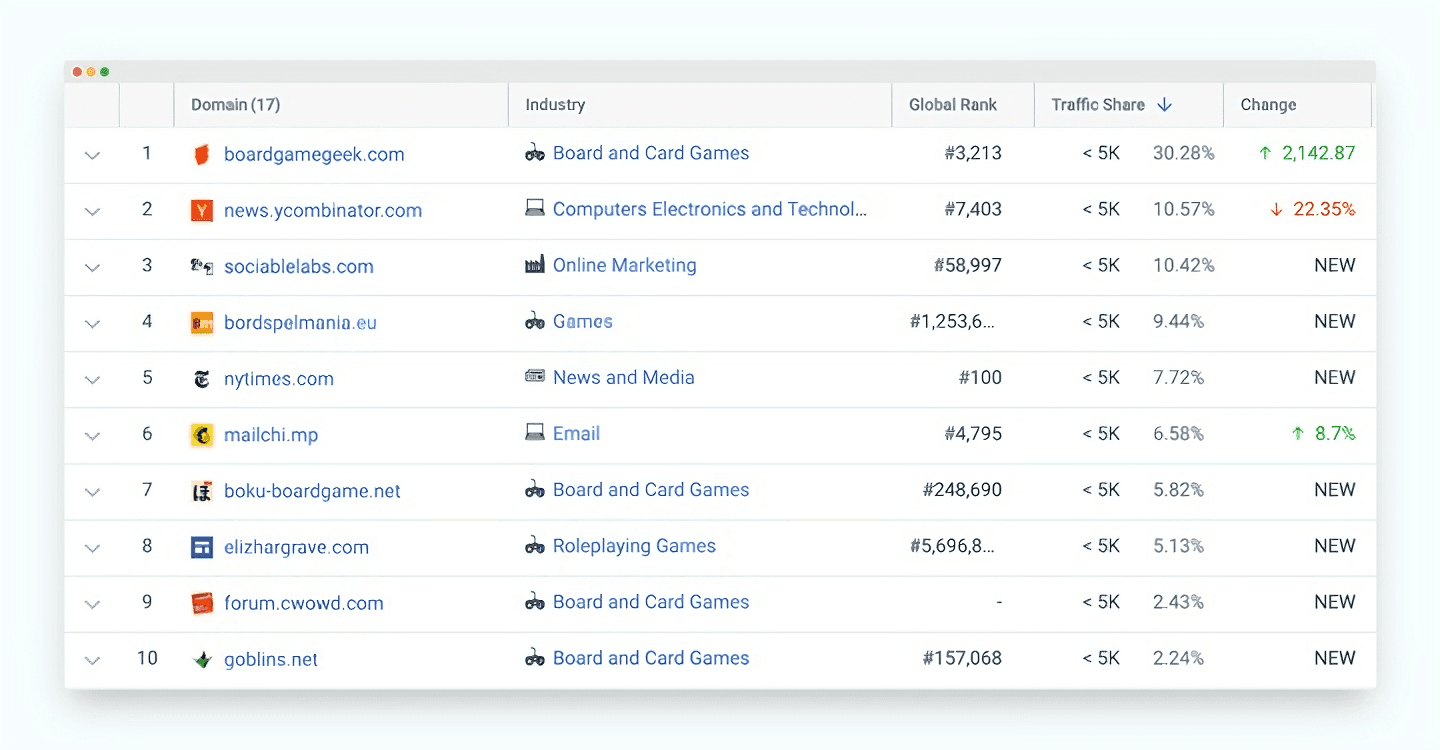The image size is (1440, 750).
Task: Expand row 7 boku-boardgame.net
Action: pyautogui.click(x=92, y=492)
